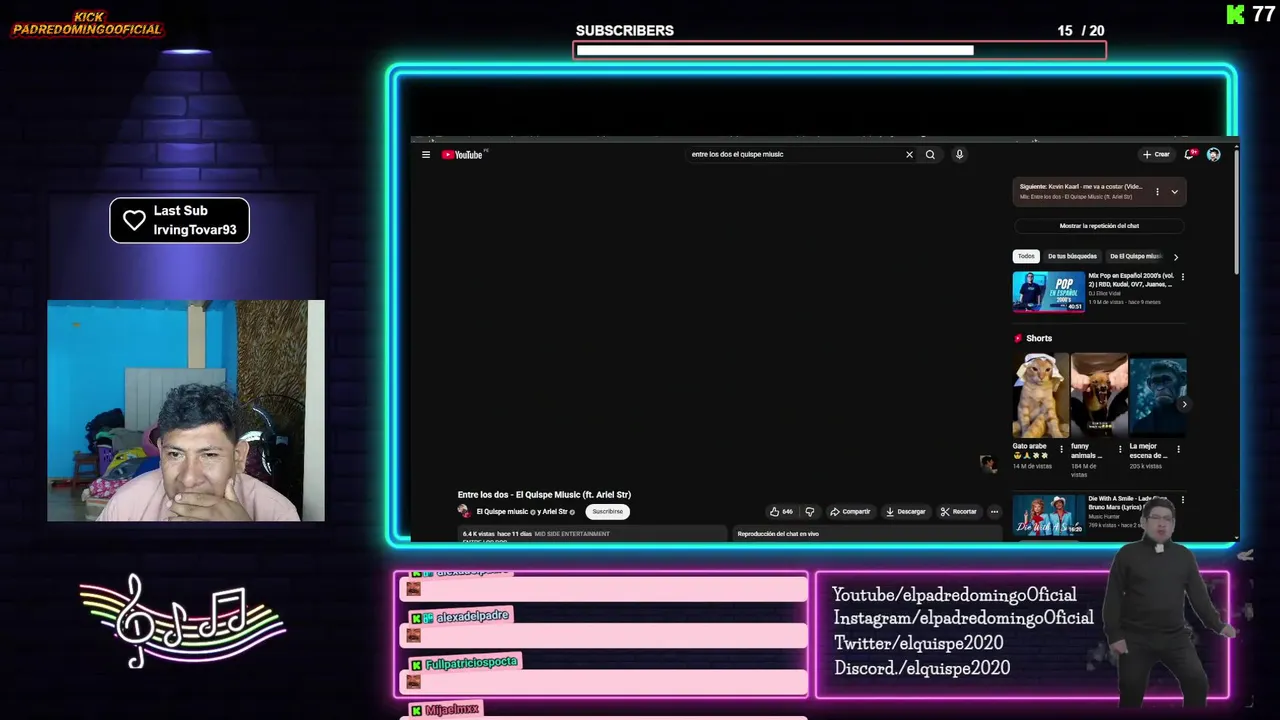Open the funny animals short thumbnail
Screen dimensions: 1280x720
pos(1098,396)
